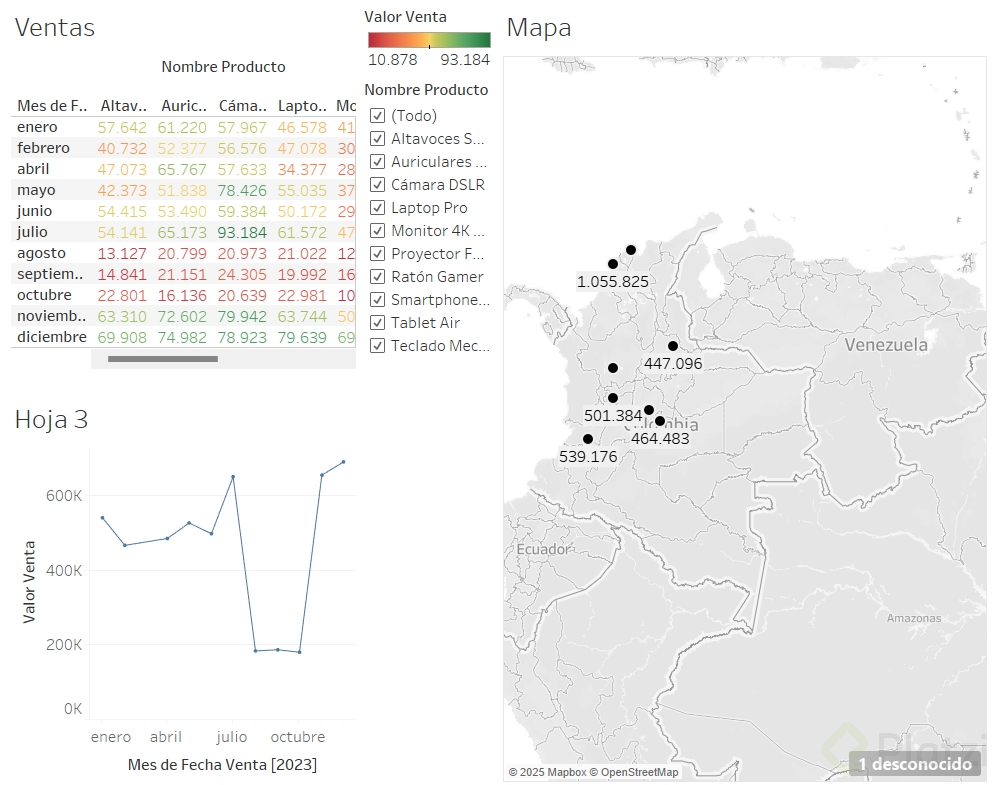Click the 93.184 cell in julio row

pyautogui.click(x=242, y=233)
